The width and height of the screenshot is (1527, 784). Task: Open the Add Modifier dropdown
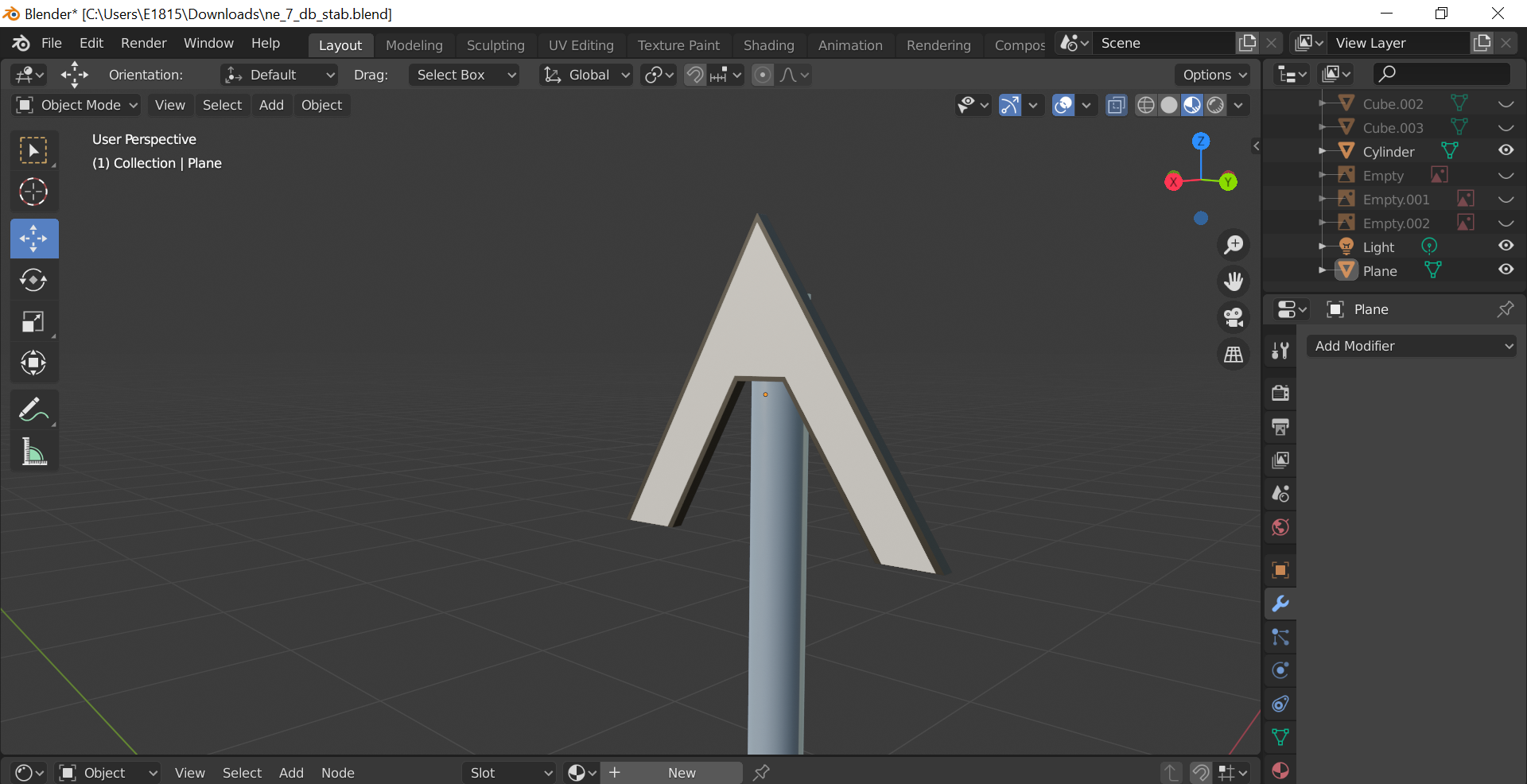click(1412, 346)
